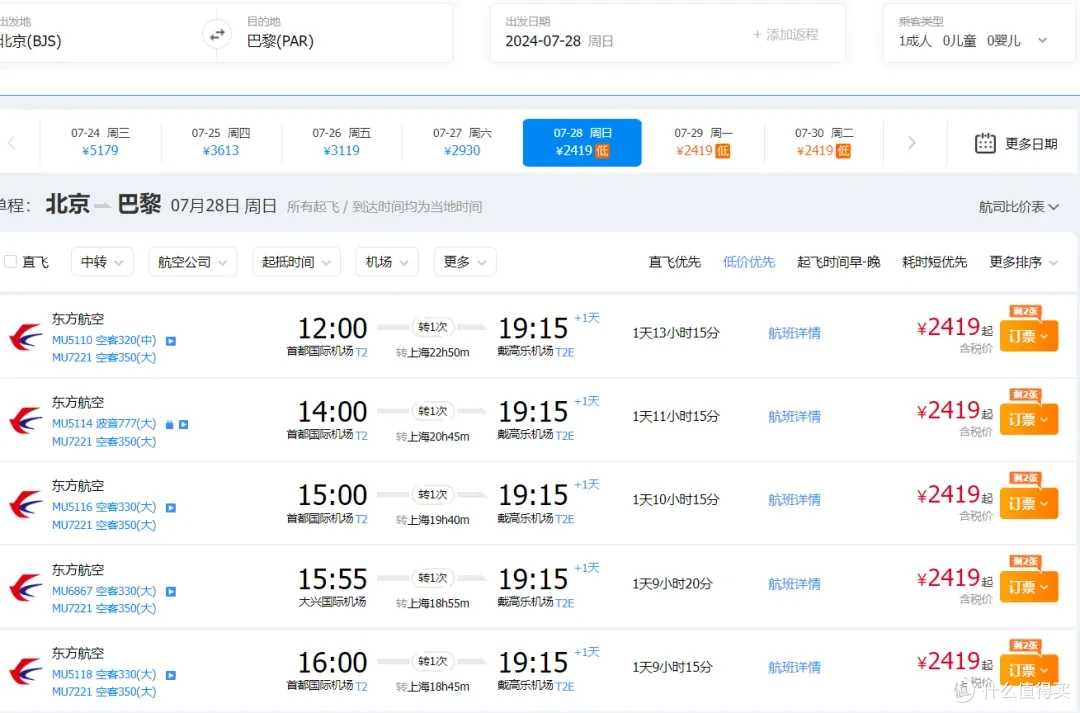This screenshot has height=713, width=1080.
Task: Go to previous dates arrow
Action: click(x=12, y=143)
